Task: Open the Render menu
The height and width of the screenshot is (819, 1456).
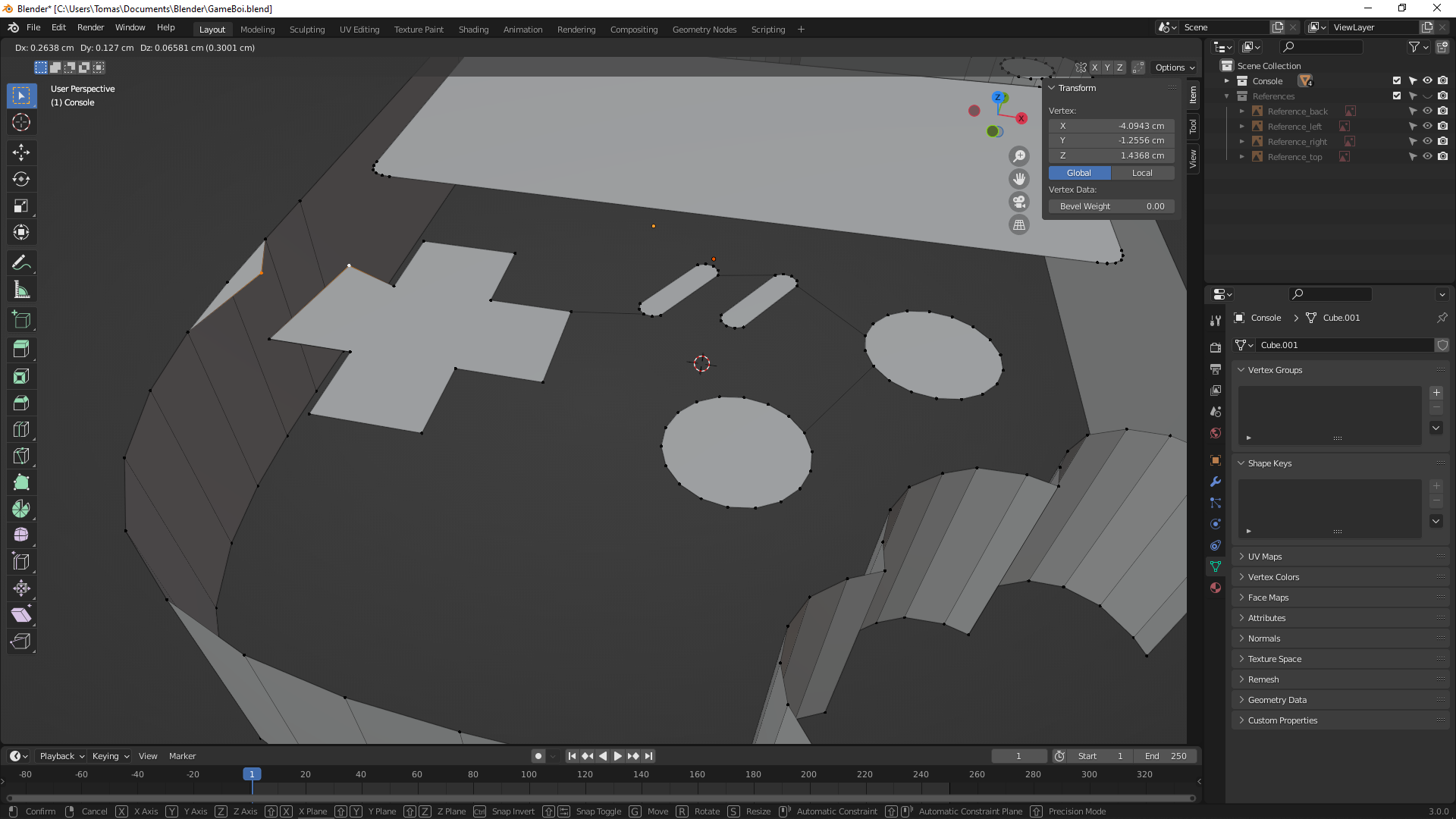Action: 90,27
